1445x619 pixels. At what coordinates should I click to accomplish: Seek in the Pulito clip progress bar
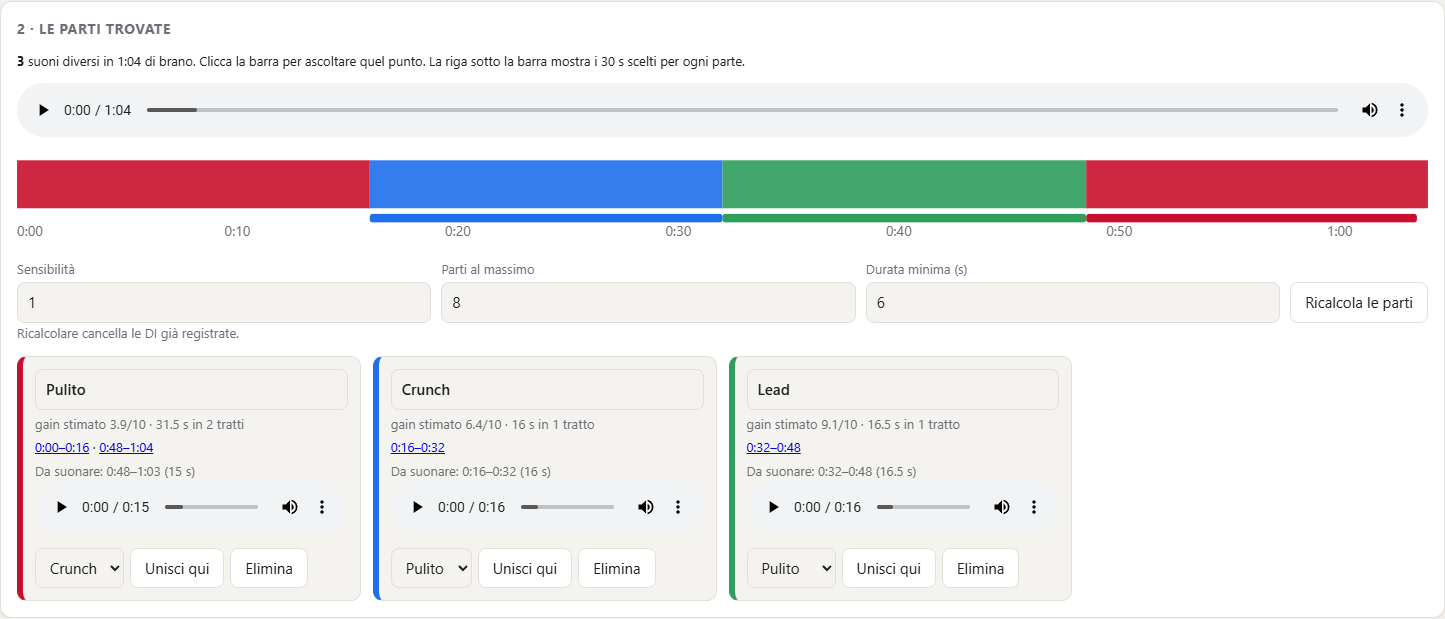click(211, 507)
